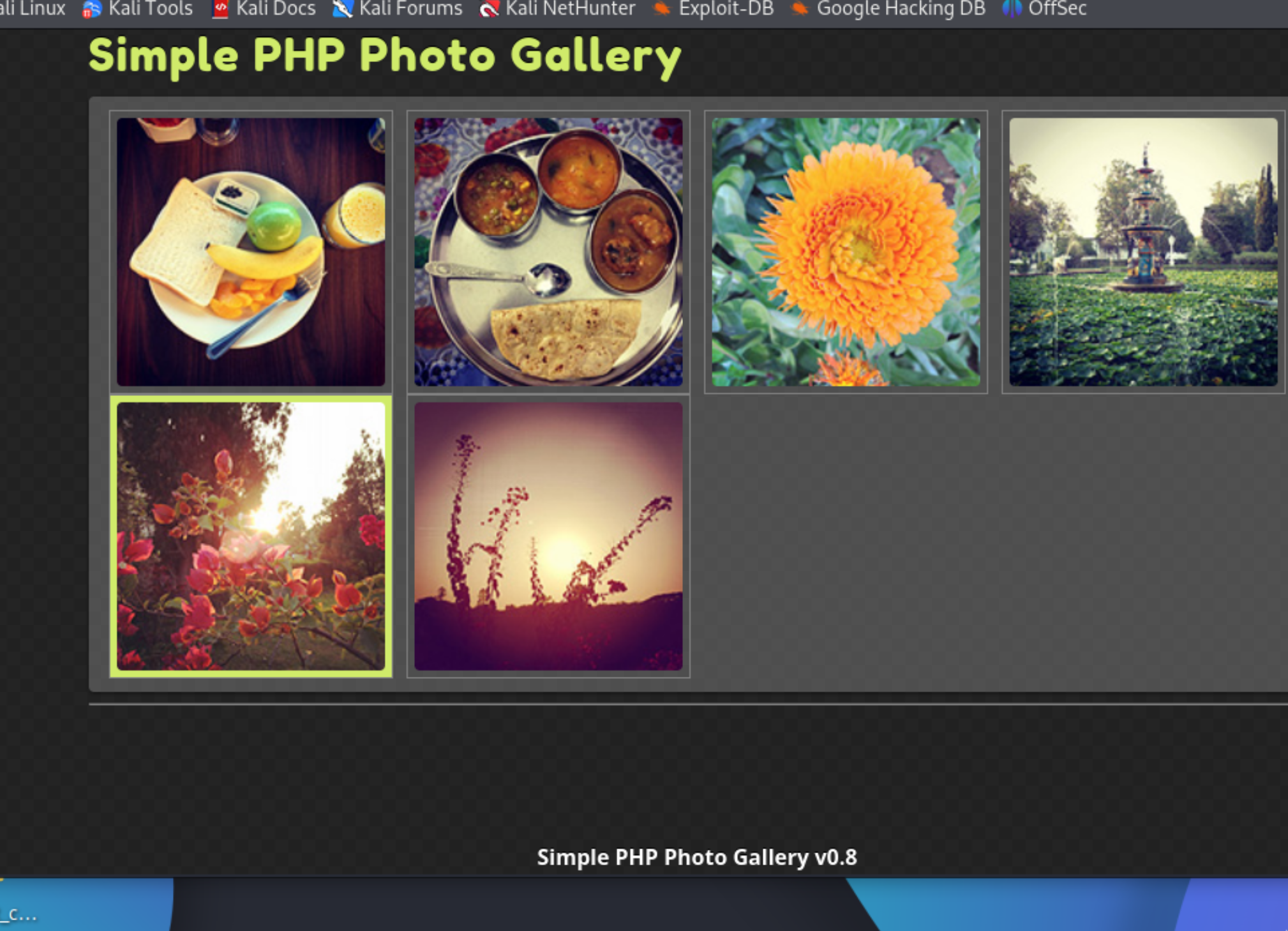Open the Kali Forums bookmark label
Viewport: 1288px width, 931px height.
(x=410, y=9)
